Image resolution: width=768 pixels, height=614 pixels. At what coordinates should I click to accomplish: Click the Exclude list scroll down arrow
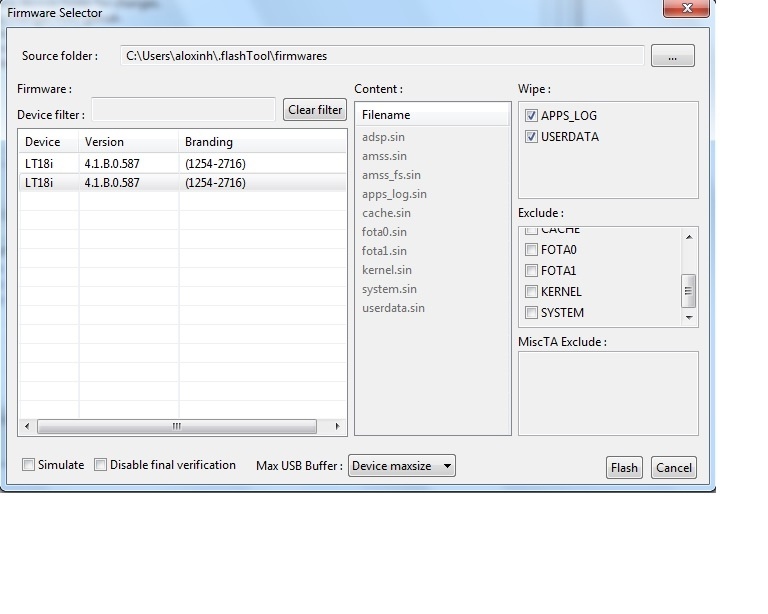(x=689, y=317)
